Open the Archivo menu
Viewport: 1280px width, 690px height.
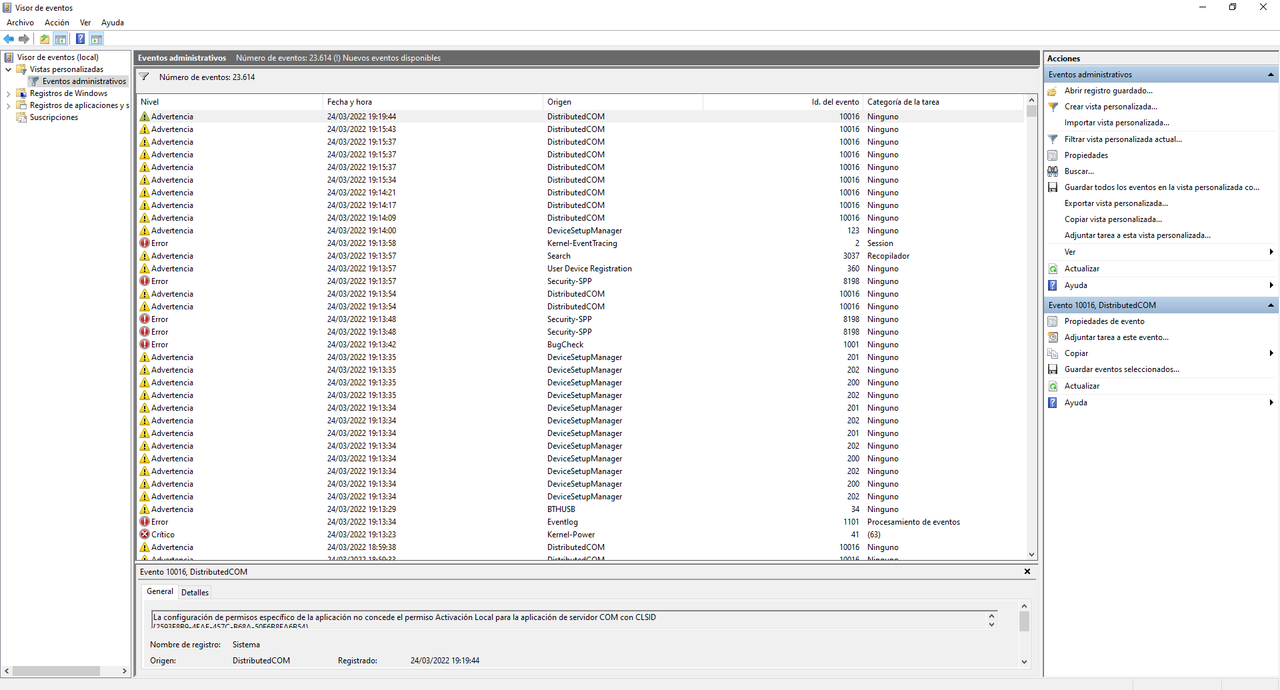pos(20,22)
